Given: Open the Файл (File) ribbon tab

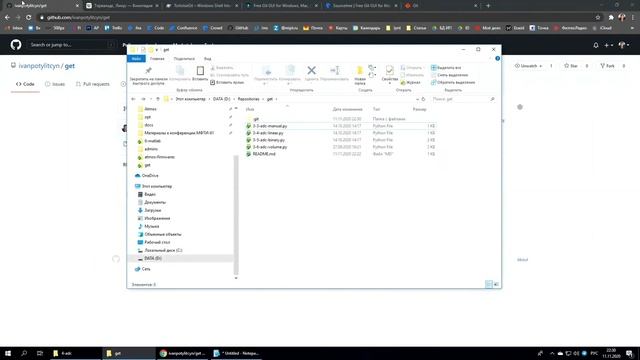Looking at the screenshot, I should 136,59.
